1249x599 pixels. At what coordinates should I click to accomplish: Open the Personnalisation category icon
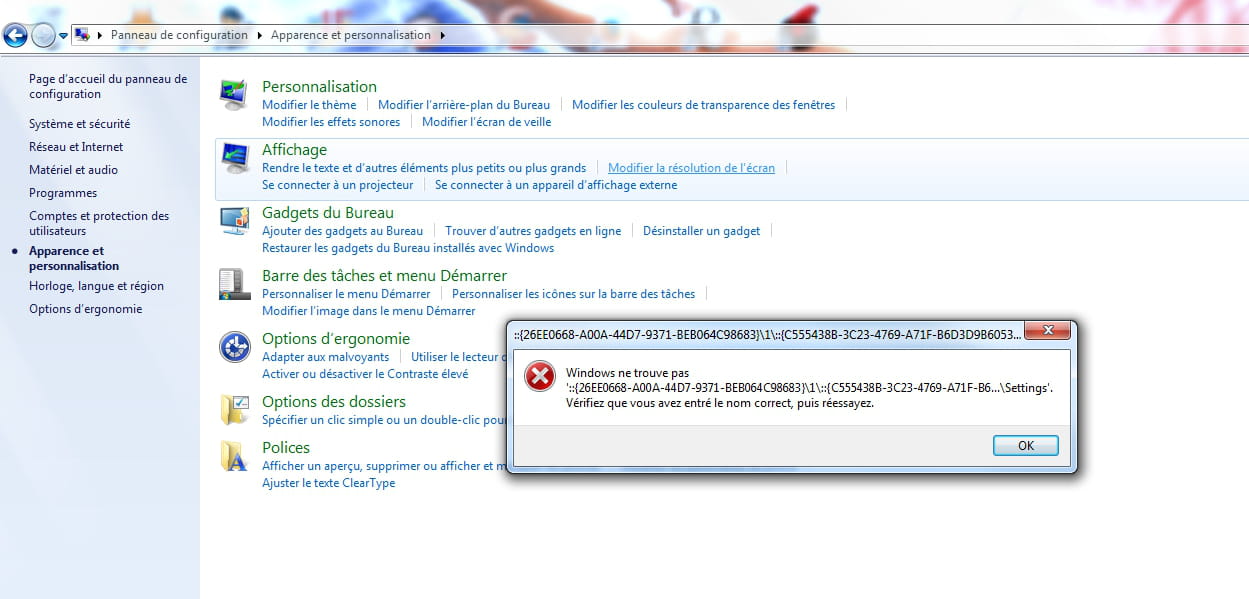pos(234,94)
